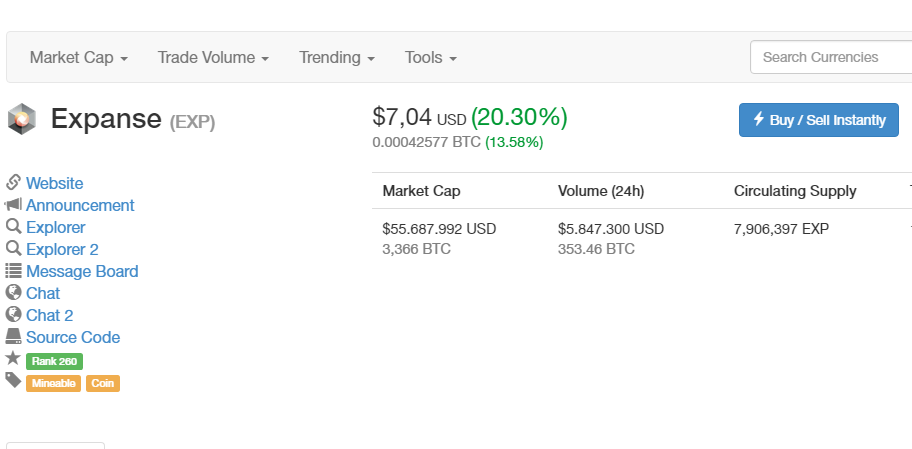The width and height of the screenshot is (912, 449).
Task: Open the Market Cap dropdown menu
Action: [78, 58]
